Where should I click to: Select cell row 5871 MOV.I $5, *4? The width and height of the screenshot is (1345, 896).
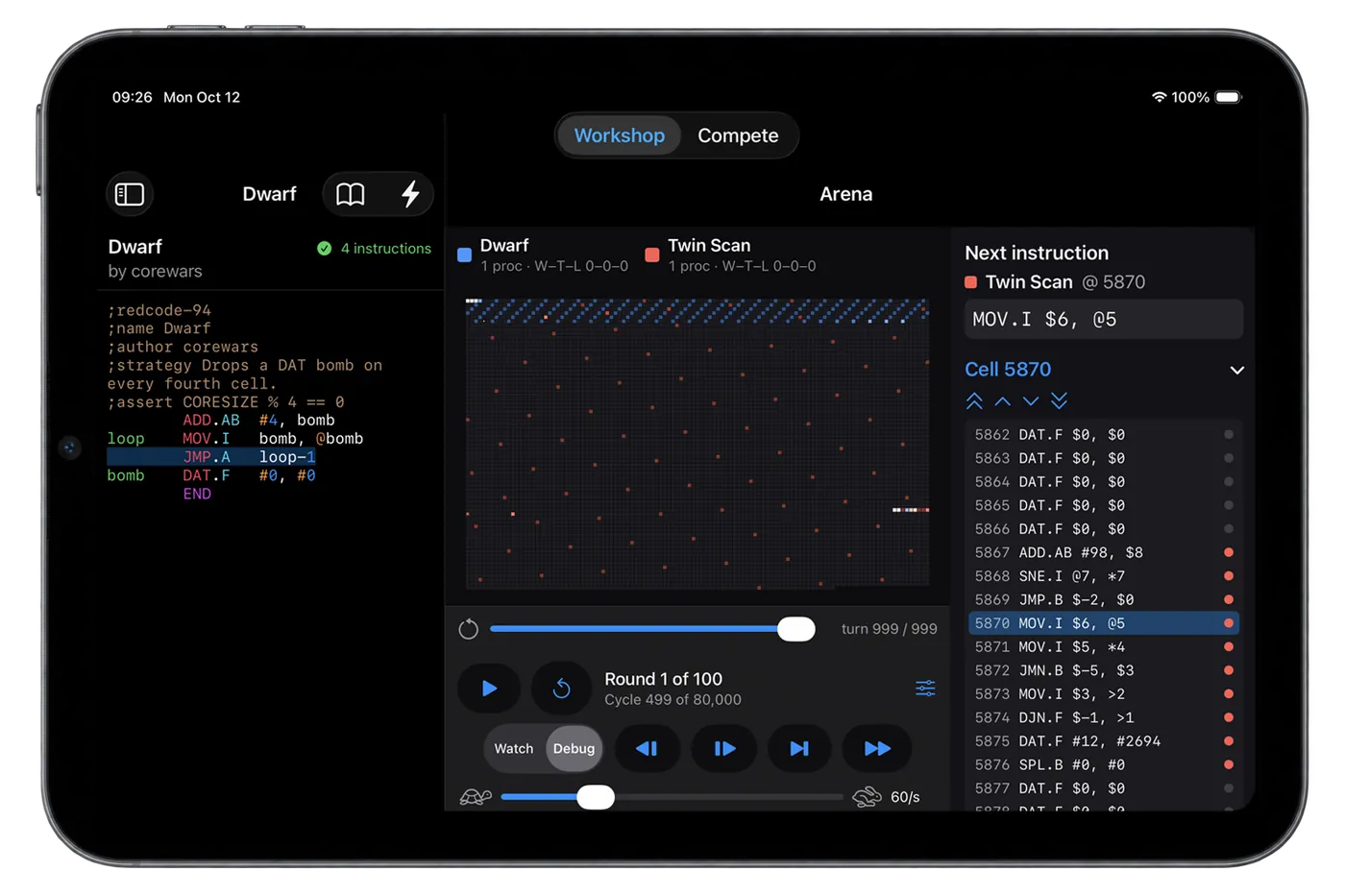tap(1104, 647)
